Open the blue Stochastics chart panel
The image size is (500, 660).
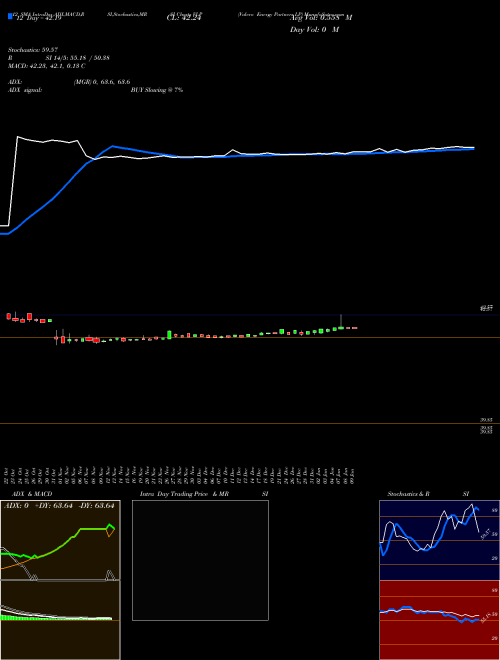click(x=439, y=540)
